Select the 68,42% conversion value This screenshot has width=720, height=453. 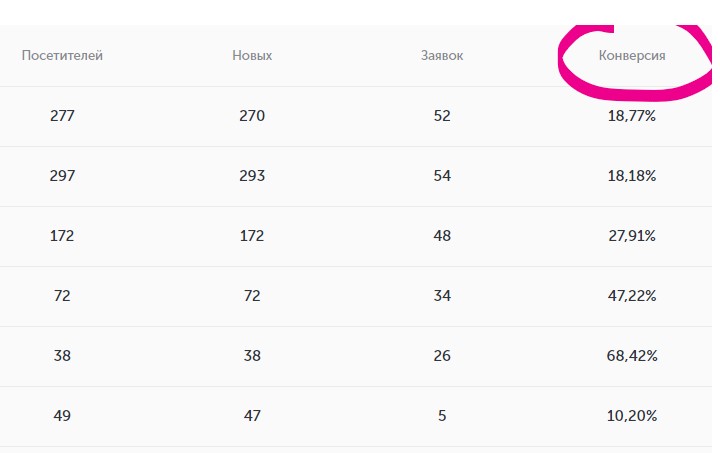point(632,356)
